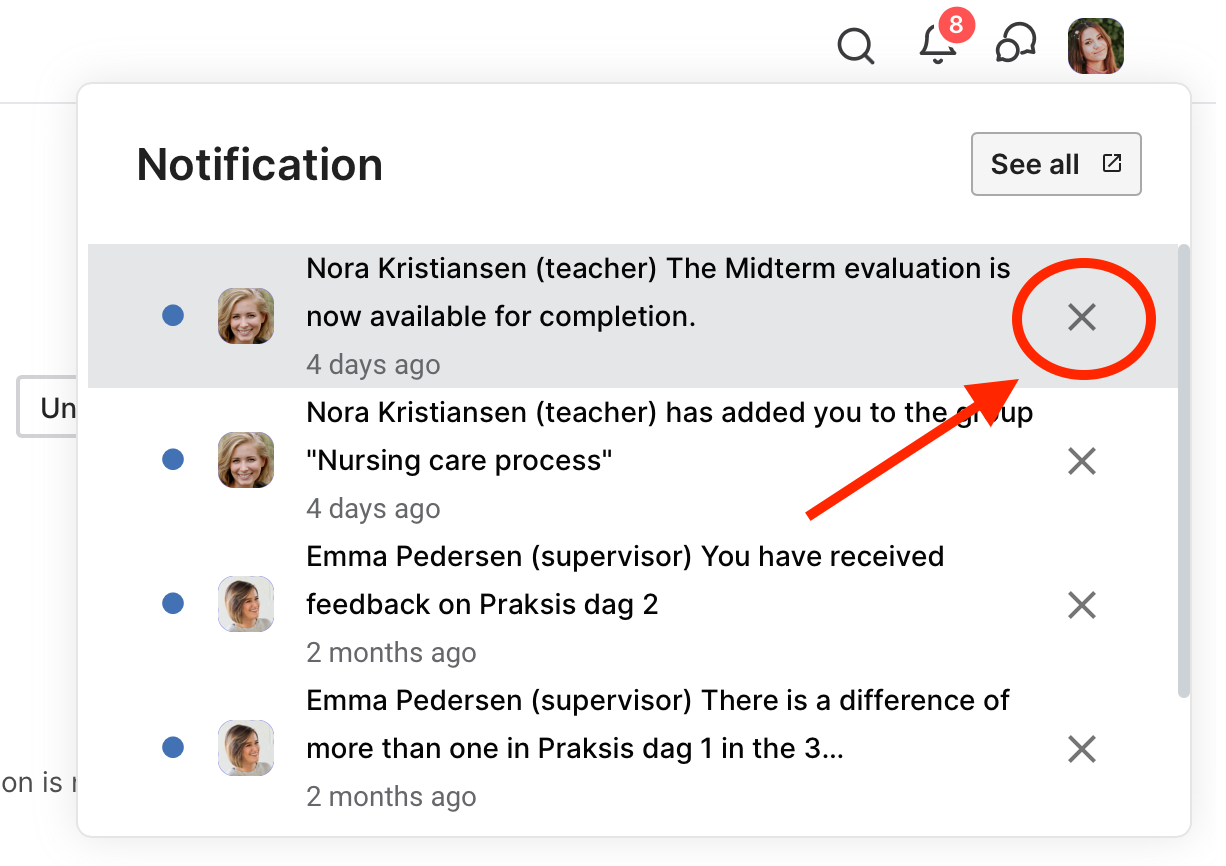
Task: Open the Praksis dag 1 difference notification
Action: coord(657,725)
